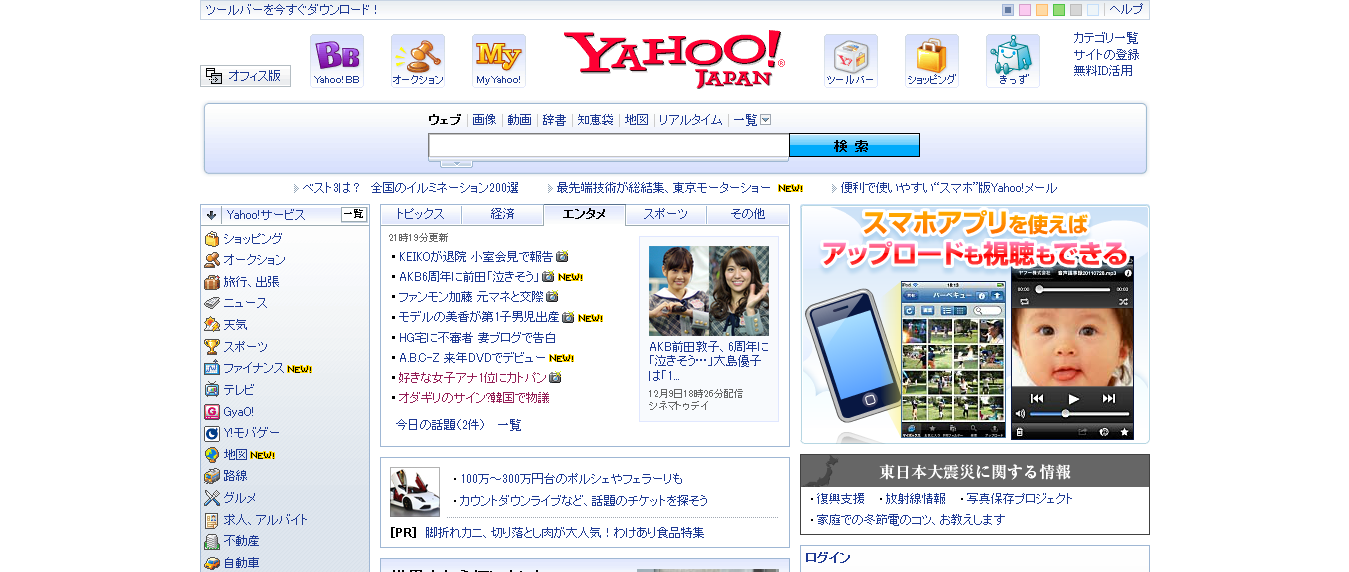1349x572 pixels.
Task: Click the 旅行、出張 sidebar icon
Action: (x=212, y=282)
